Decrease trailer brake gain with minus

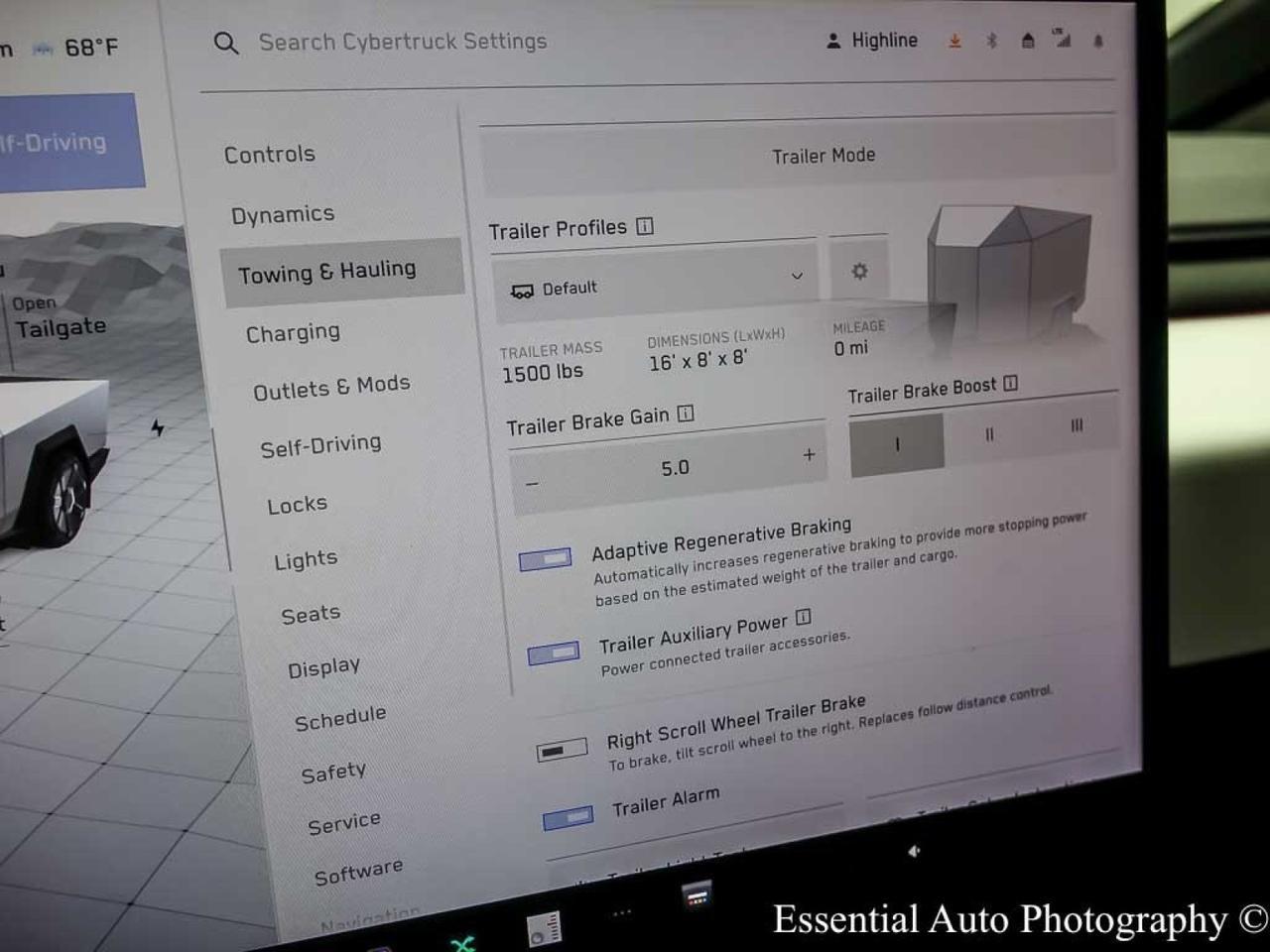click(x=533, y=485)
